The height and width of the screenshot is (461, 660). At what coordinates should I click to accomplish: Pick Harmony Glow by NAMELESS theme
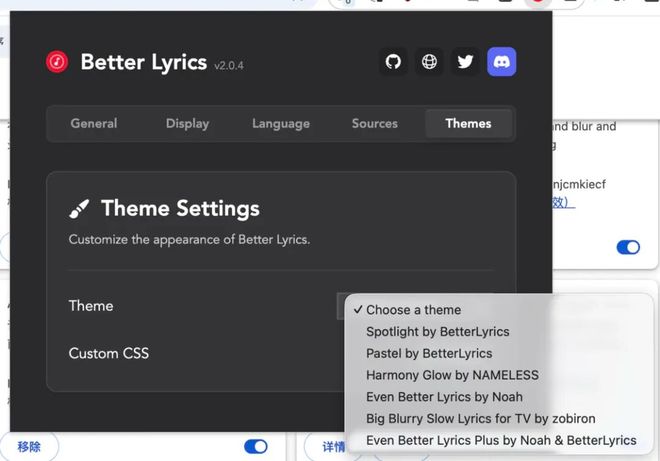452,375
